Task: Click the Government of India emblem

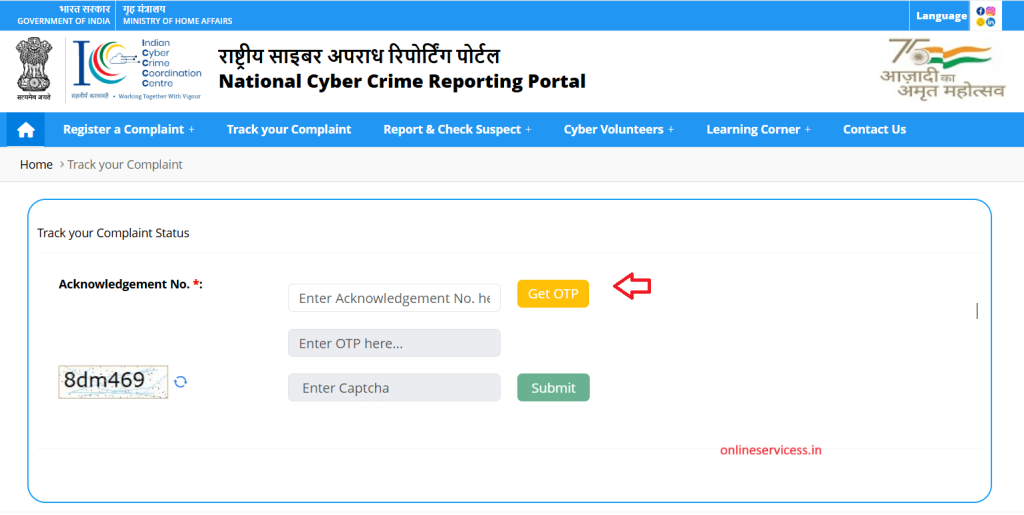Action: click(34, 69)
